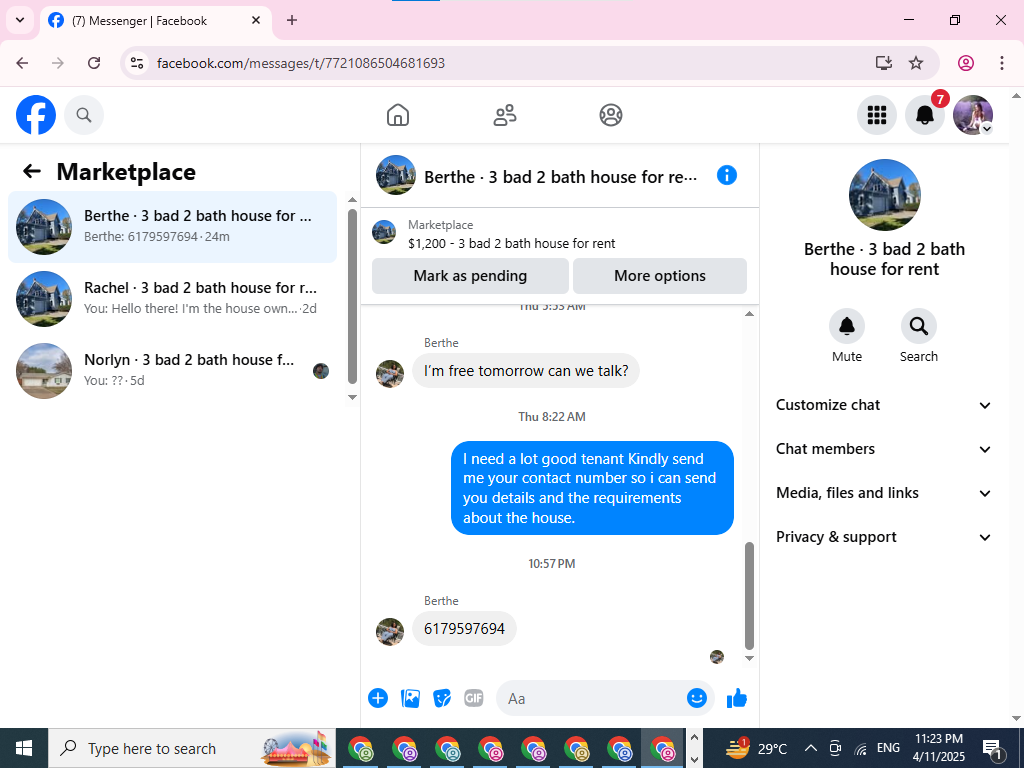Click the Facebook logo icon
The image size is (1024, 768).
[x=36, y=115]
